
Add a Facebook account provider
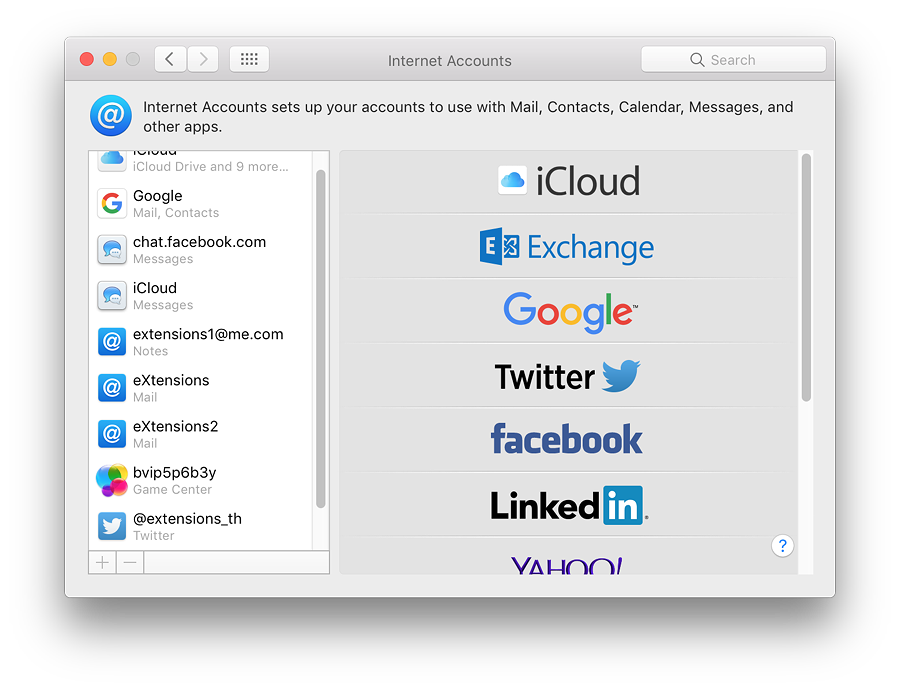[568, 440]
